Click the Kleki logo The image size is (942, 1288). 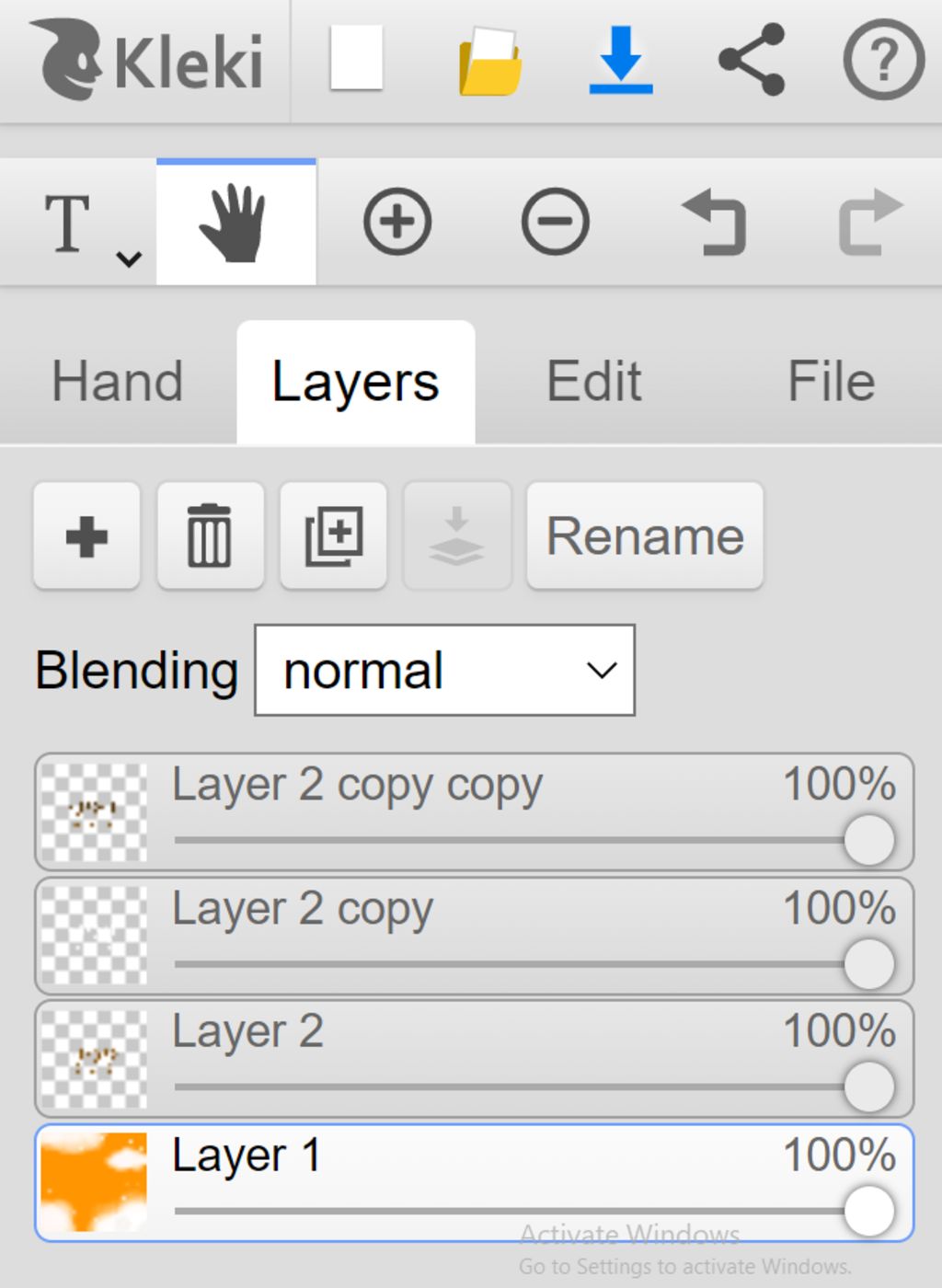[x=147, y=61]
